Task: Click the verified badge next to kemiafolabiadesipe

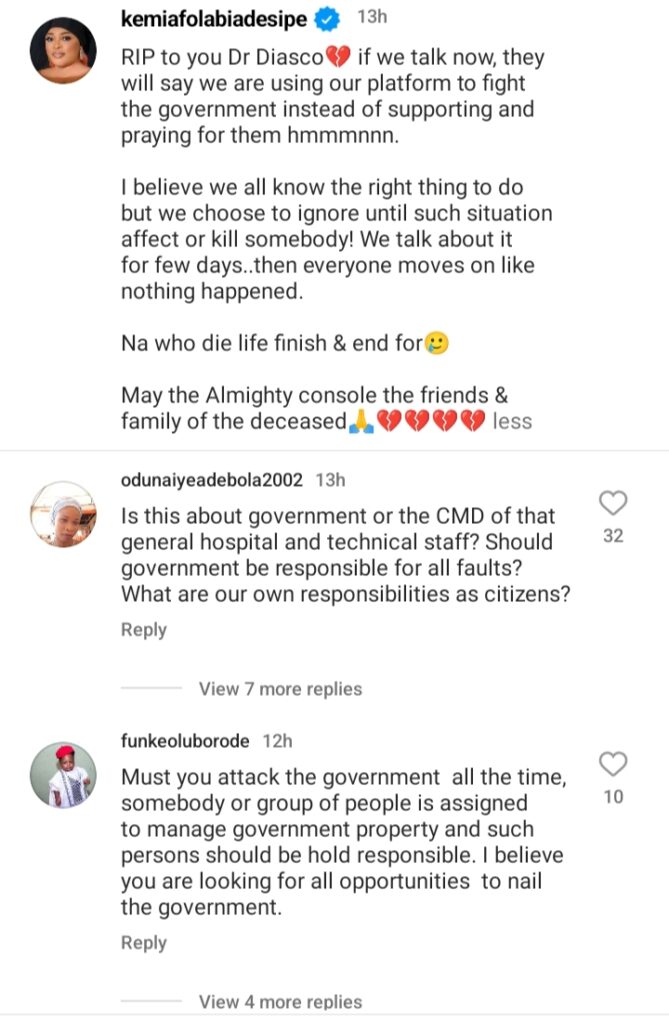Action: pos(326,16)
